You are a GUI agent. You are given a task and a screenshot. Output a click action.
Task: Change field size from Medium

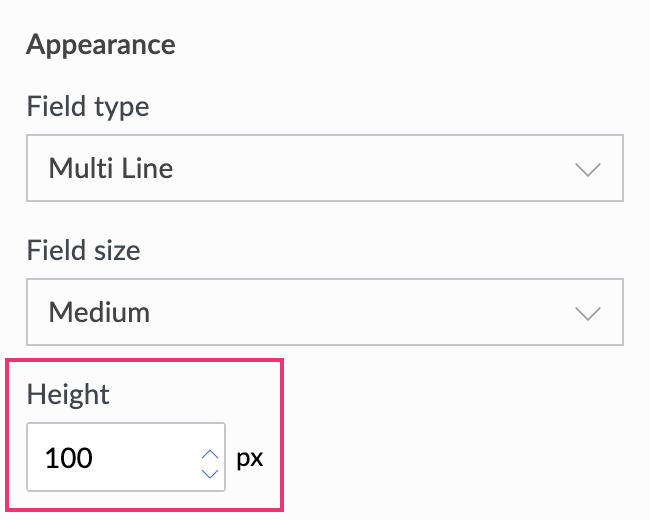click(325, 312)
